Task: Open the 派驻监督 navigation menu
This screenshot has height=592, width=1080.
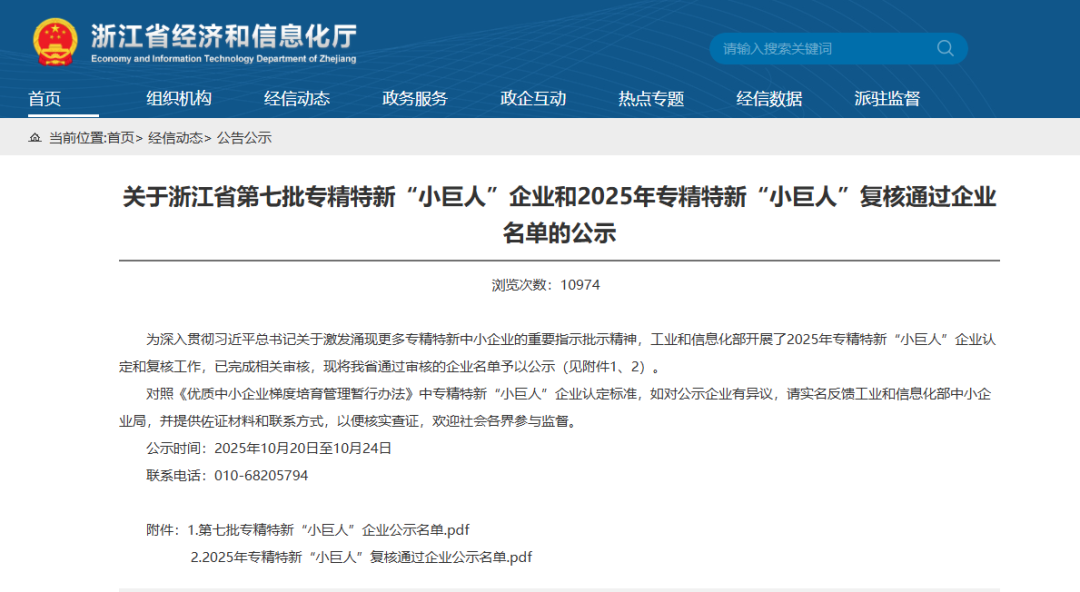Action: point(886,98)
